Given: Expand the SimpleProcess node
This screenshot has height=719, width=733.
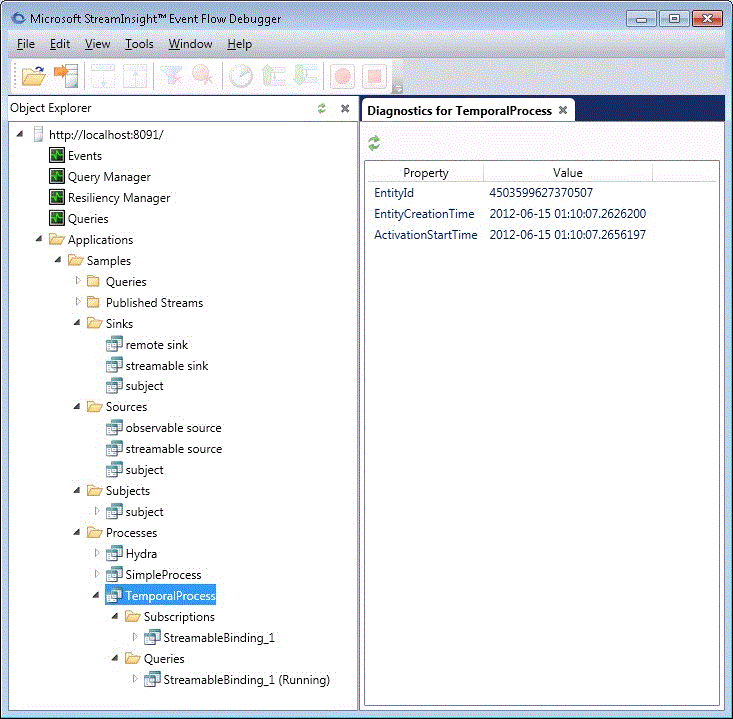Looking at the screenshot, I should [97, 574].
